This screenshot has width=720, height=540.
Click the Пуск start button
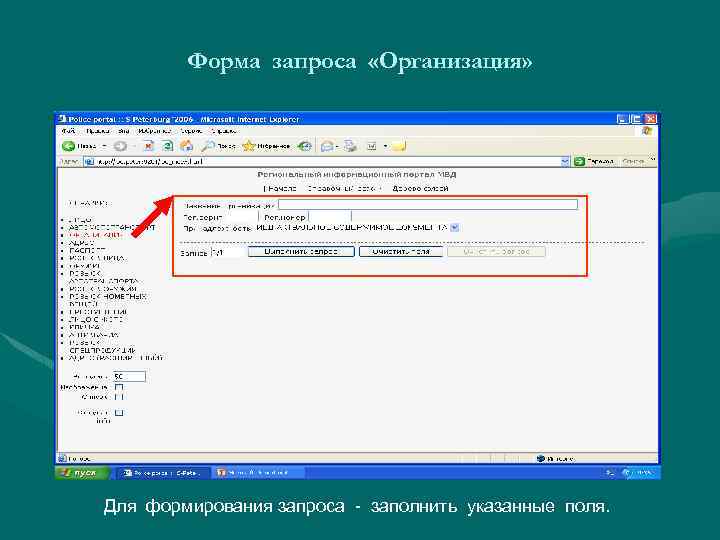pyautogui.click(x=83, y=473)
